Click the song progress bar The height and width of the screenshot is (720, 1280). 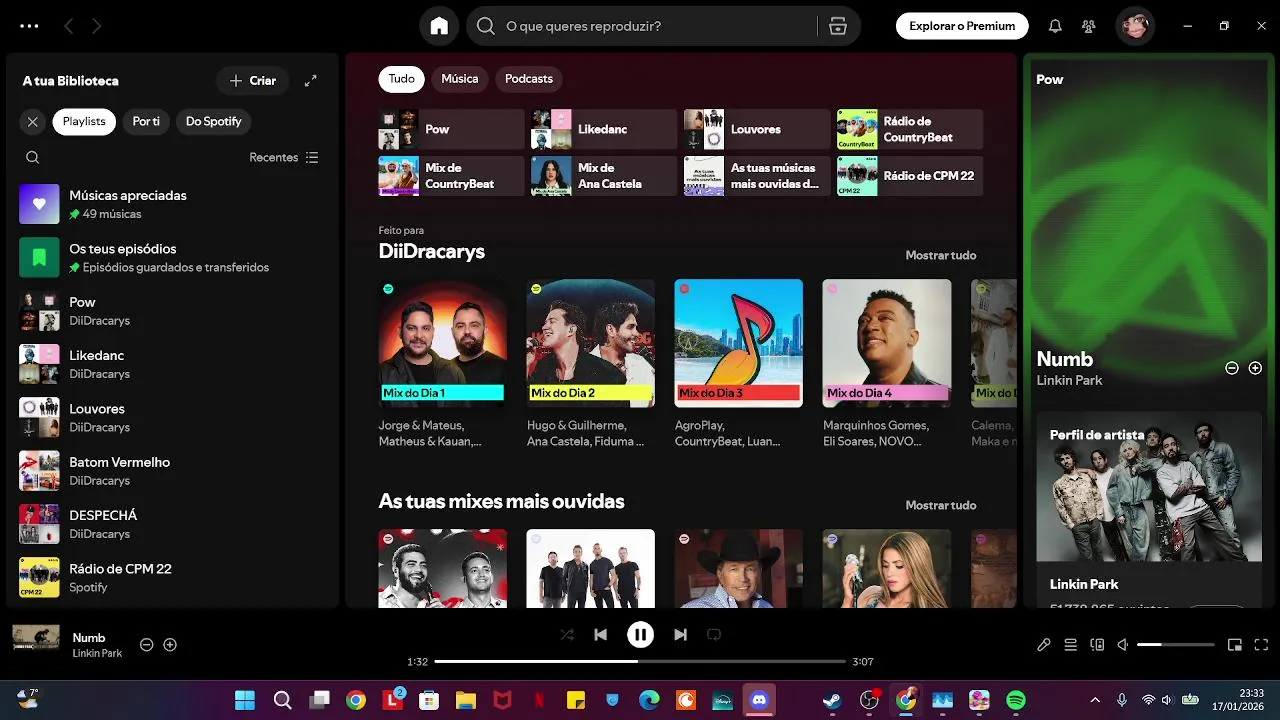(640, 661)
